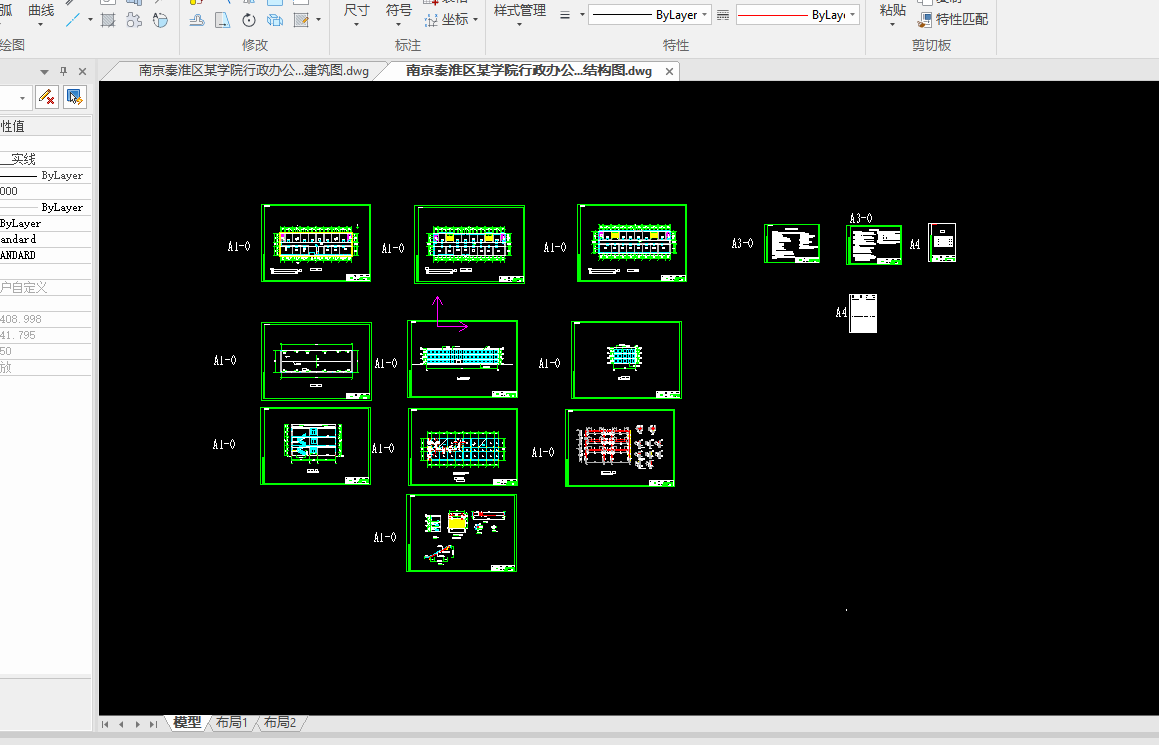Pin the properties panel
The image size is (1159, 745).
64,72
